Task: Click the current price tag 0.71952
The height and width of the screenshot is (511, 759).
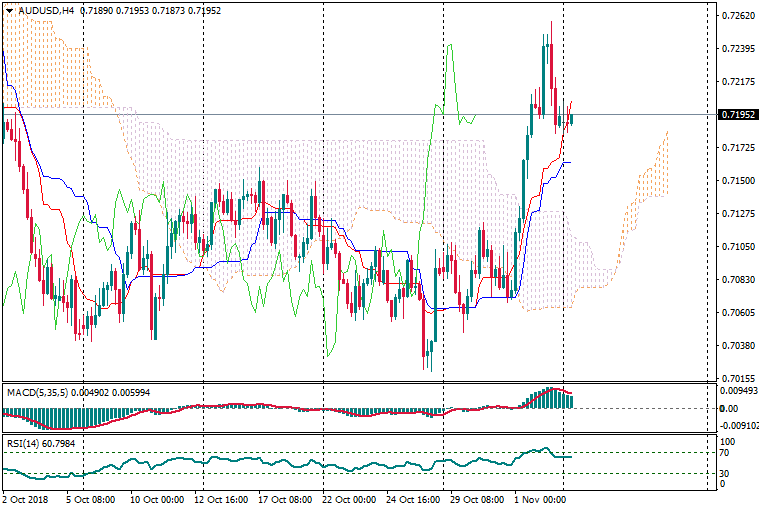Action: (738, 115)
